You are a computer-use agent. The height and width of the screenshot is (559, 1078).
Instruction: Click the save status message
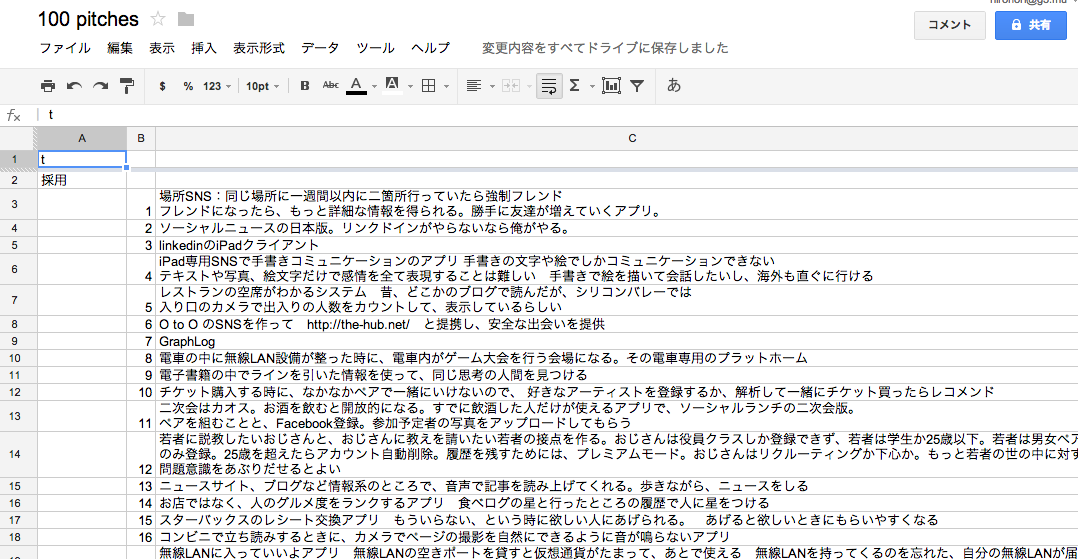pos(605,48)
